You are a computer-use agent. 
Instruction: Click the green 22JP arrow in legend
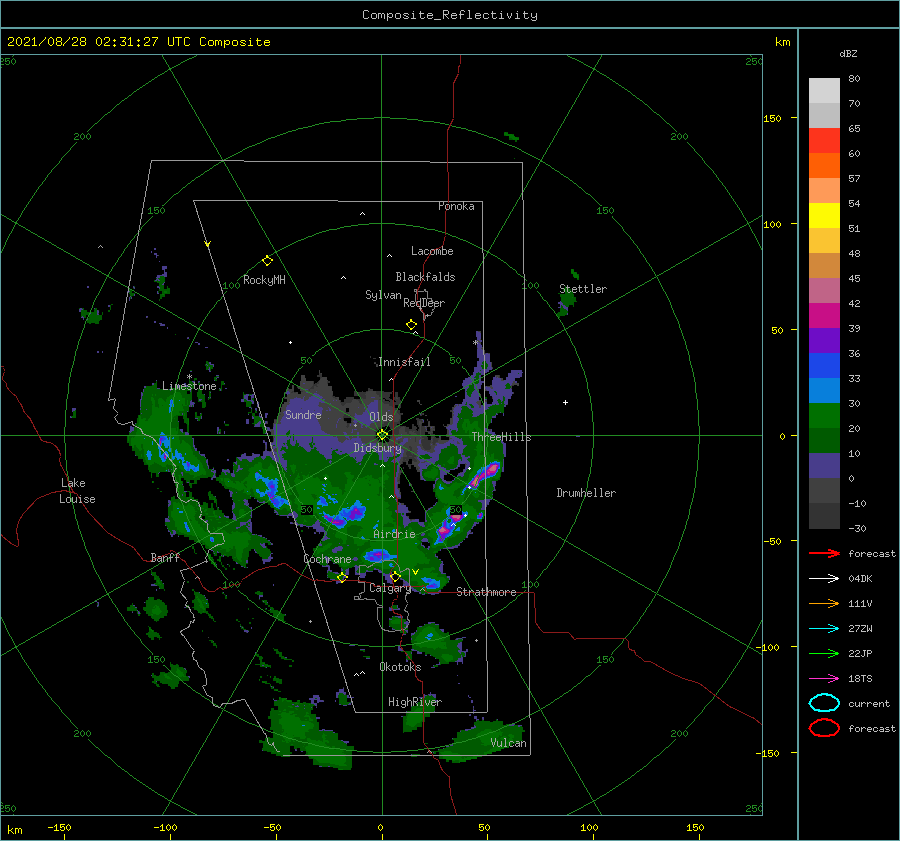825,653
